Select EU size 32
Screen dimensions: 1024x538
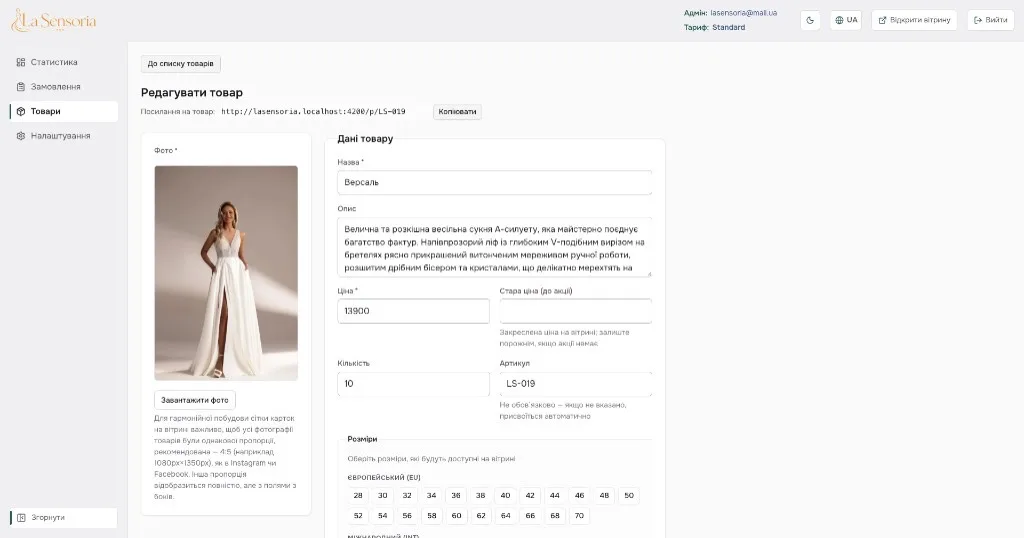[x=407, y=496]
